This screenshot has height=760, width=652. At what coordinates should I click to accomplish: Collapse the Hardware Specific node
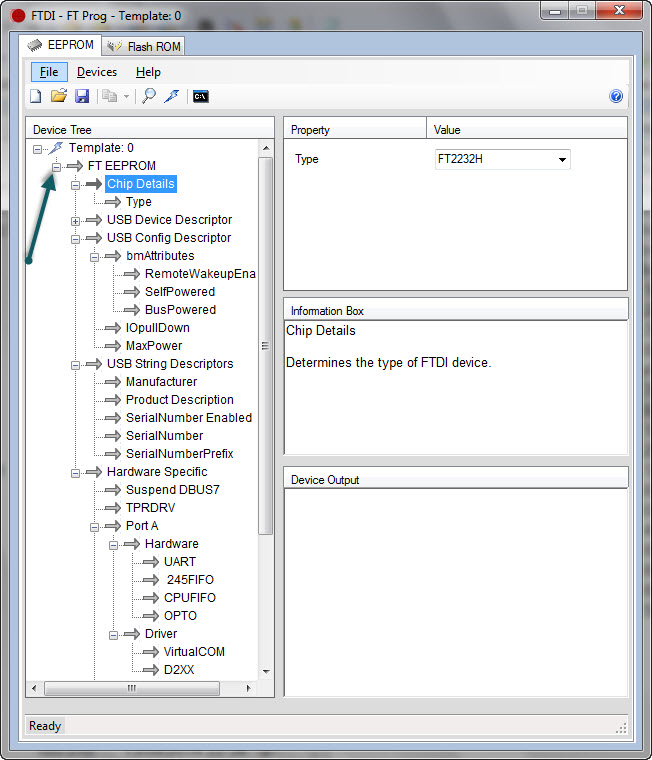(75, 473)
